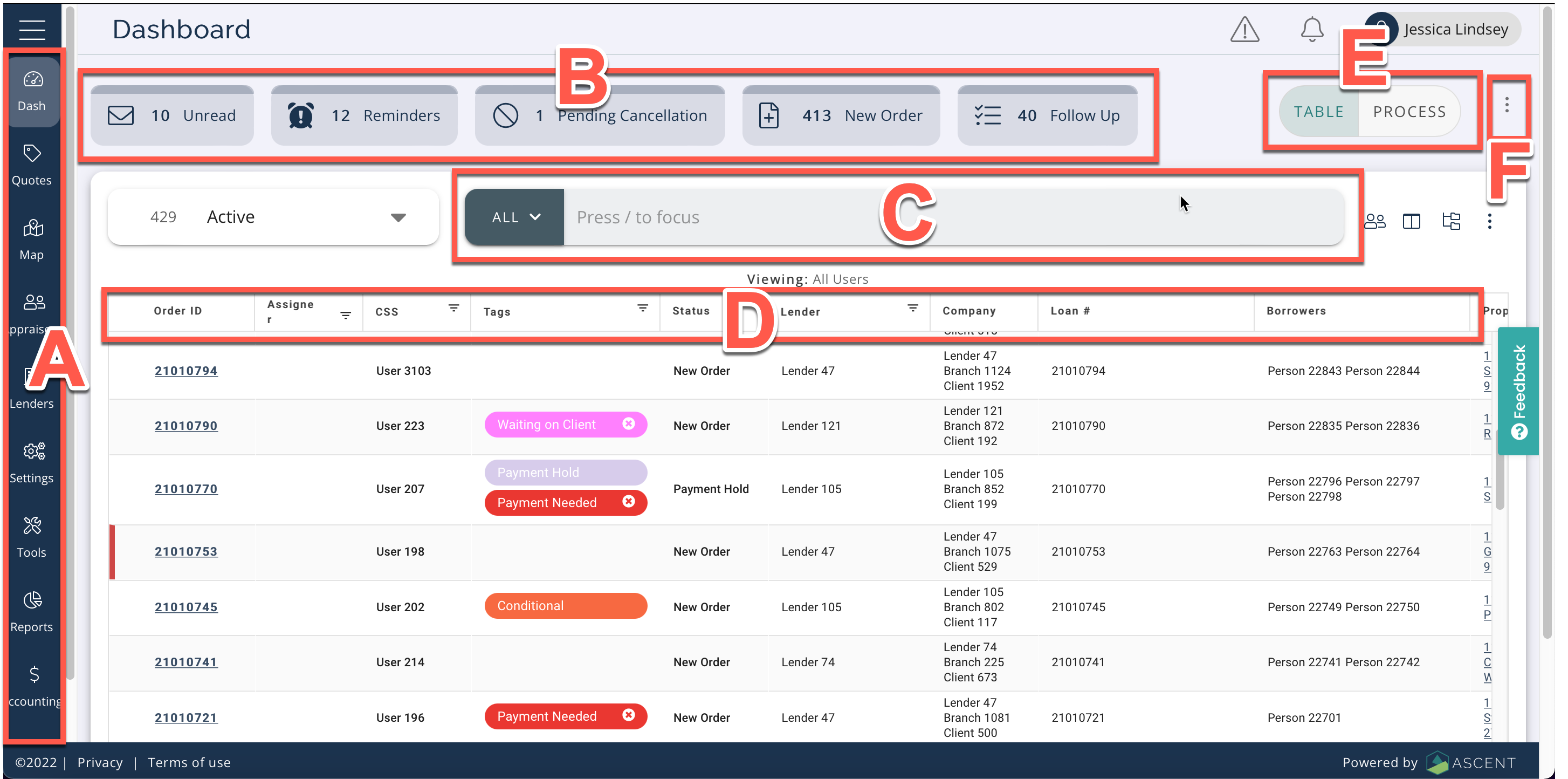Go to Reports in the sidebar
Viewport: 1568px width, 779px height.
click(x=32, y=612)
